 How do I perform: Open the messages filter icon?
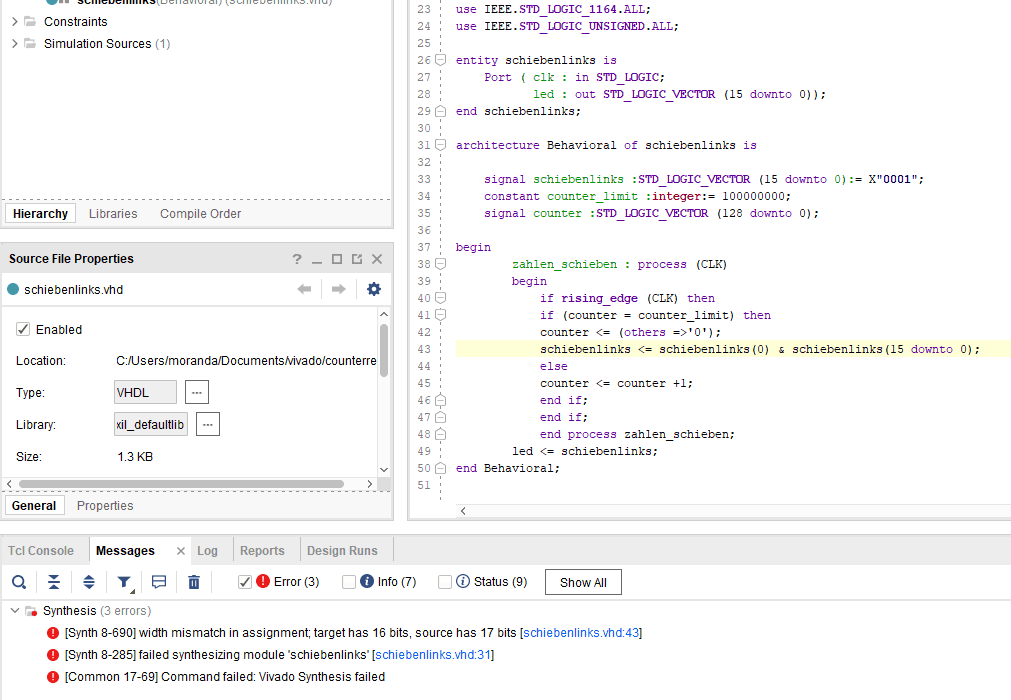point(124,583)
